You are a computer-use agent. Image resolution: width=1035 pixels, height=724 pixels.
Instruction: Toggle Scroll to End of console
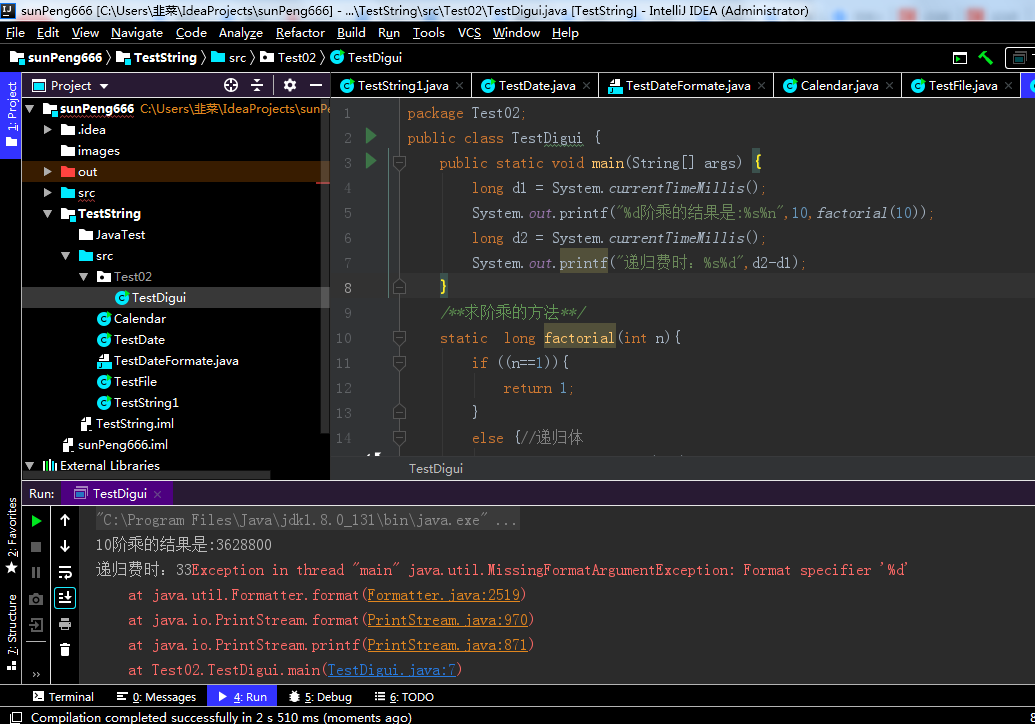(x=65, y=598)
